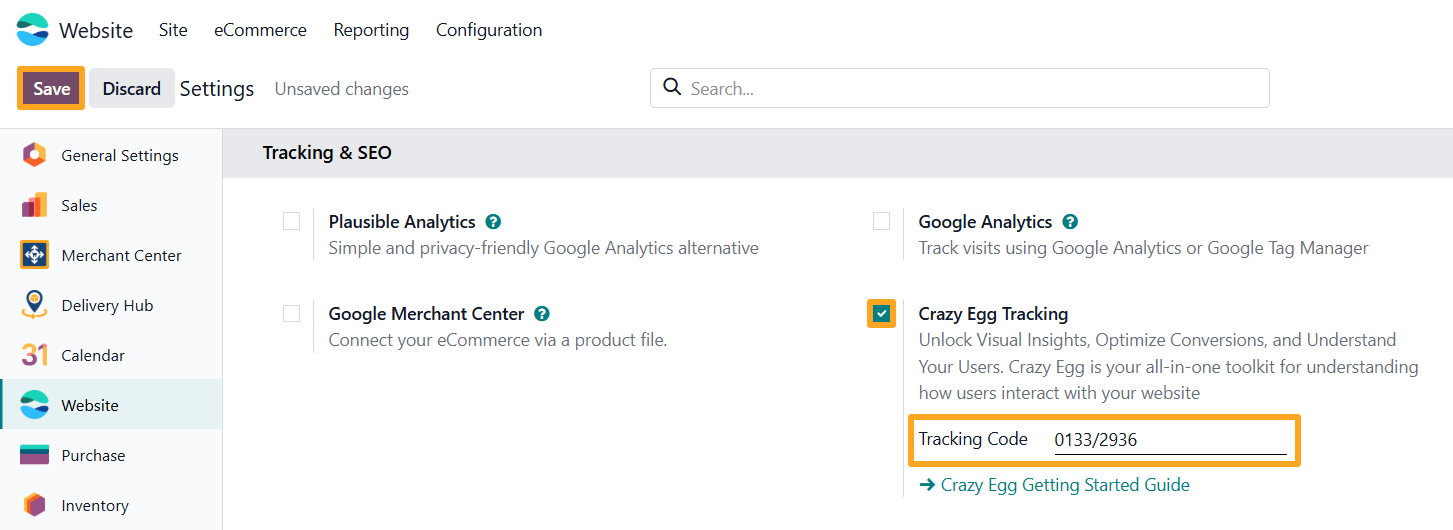The height and width of the screenshot is (530, 1453).
Task: Enable the Google Analytics checkbox
Action: 881,221
